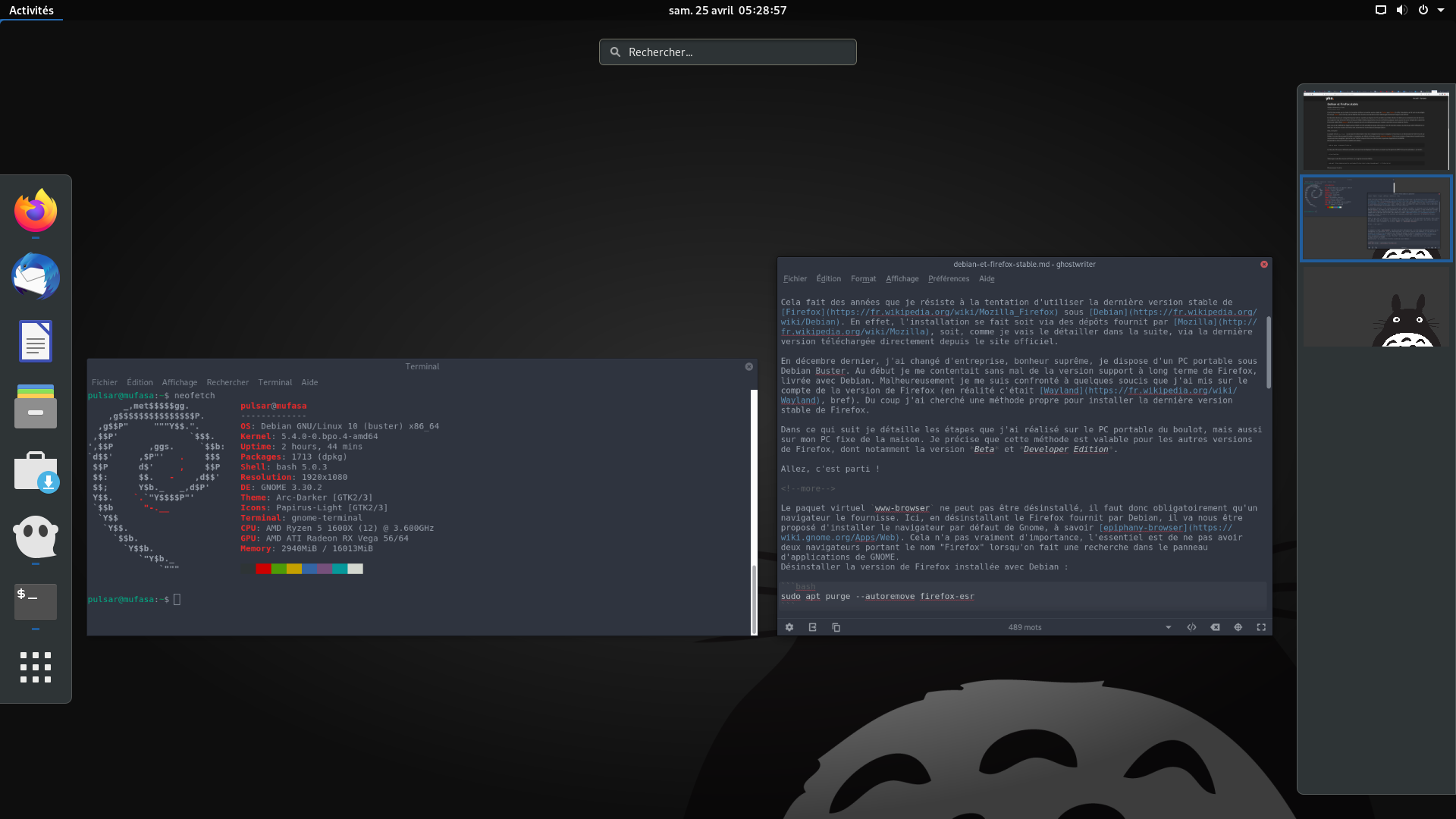
Task: Click the copy HTML icon in ghostwriter
Action: (836, 627)
